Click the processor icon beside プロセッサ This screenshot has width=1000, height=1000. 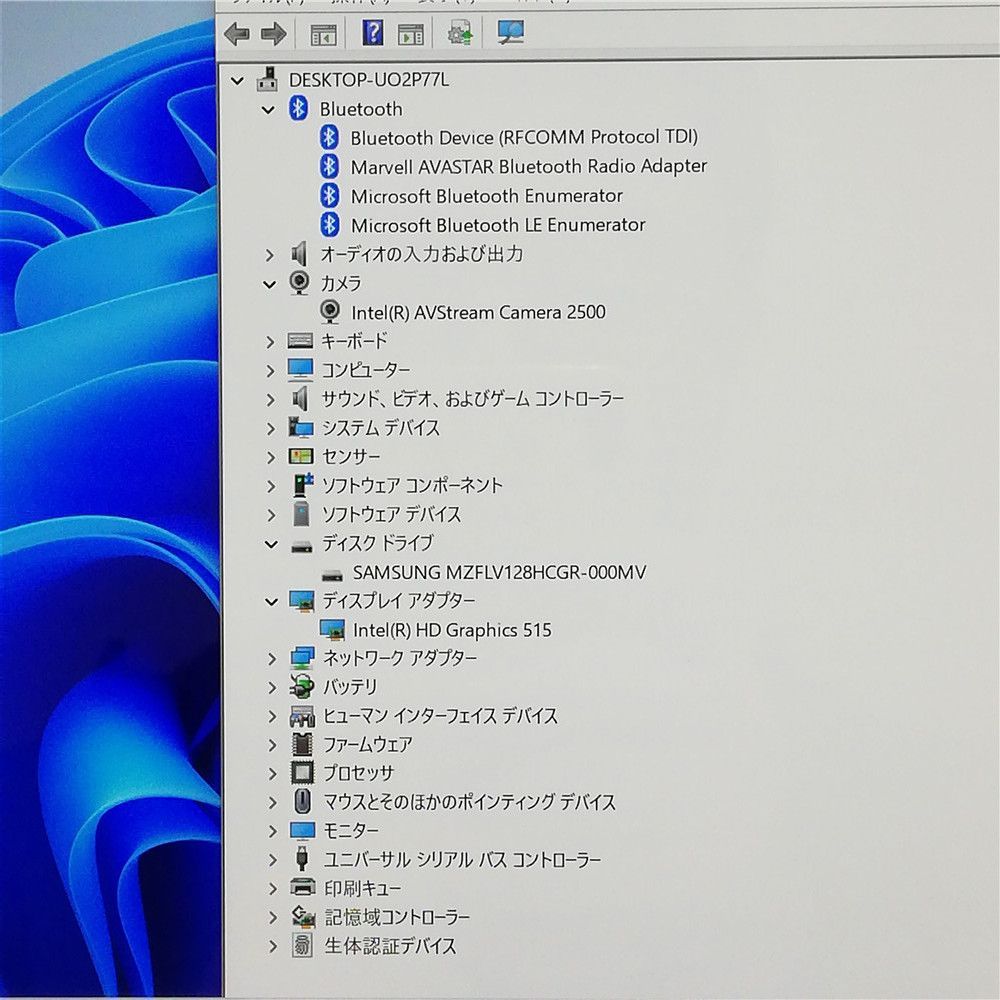pos(302,773)
